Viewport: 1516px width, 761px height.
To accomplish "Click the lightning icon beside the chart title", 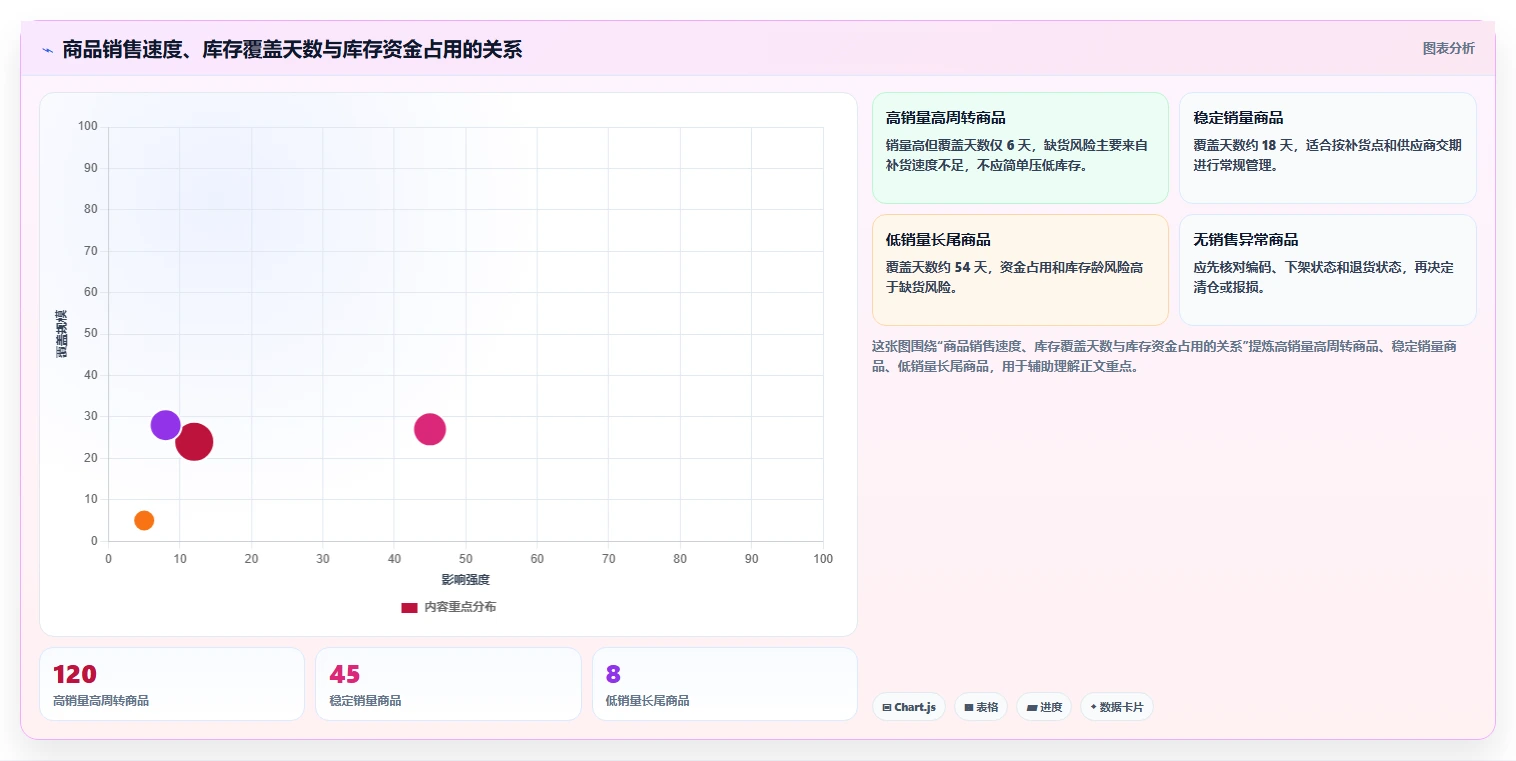I will (x=48, y=50).
